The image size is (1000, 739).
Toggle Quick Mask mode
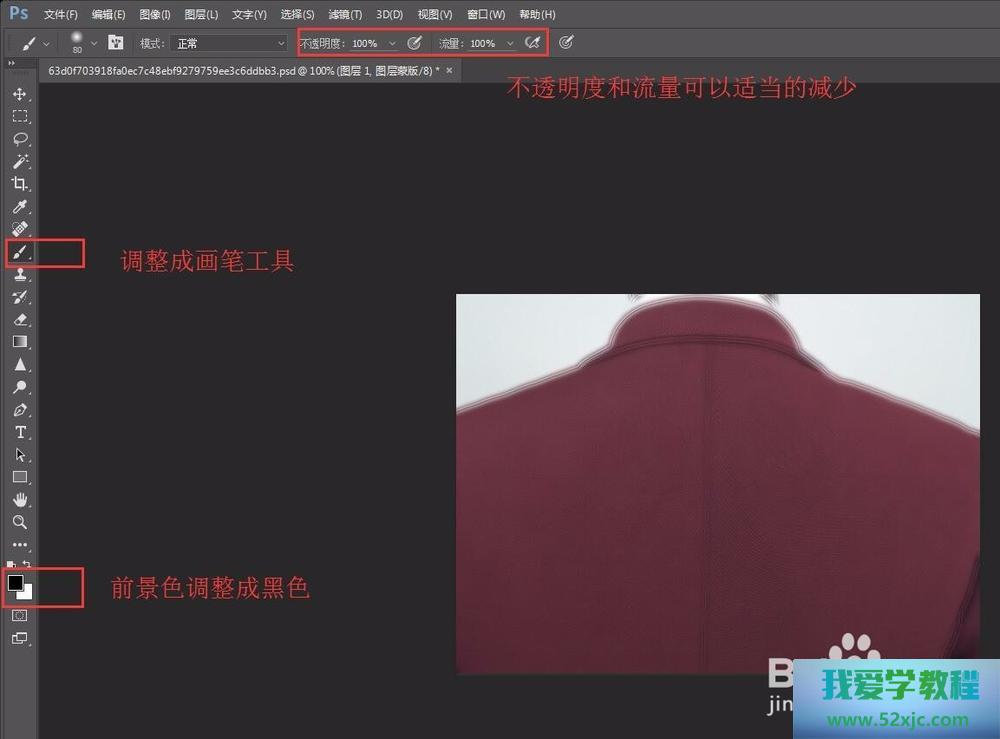click(19, 616)
